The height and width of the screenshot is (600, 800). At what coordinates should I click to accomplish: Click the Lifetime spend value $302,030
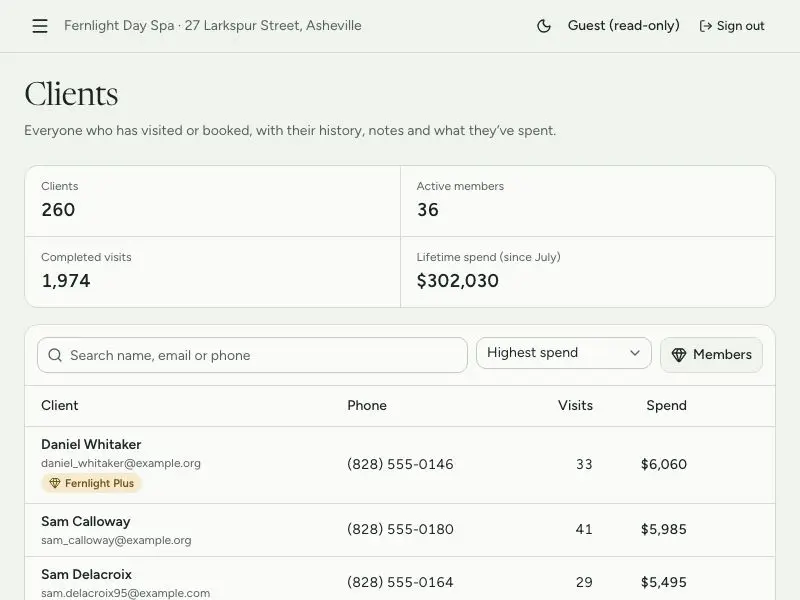pos(458,281)
